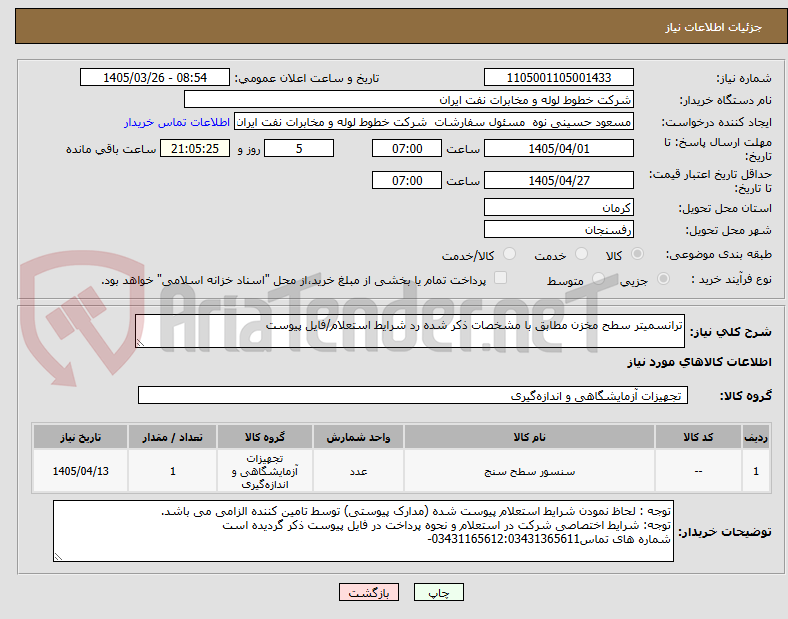Click the price validity hour 07:00 field
Image resolution: width=788 pixels, height=619 pixels.
click(x=407, y=180)
